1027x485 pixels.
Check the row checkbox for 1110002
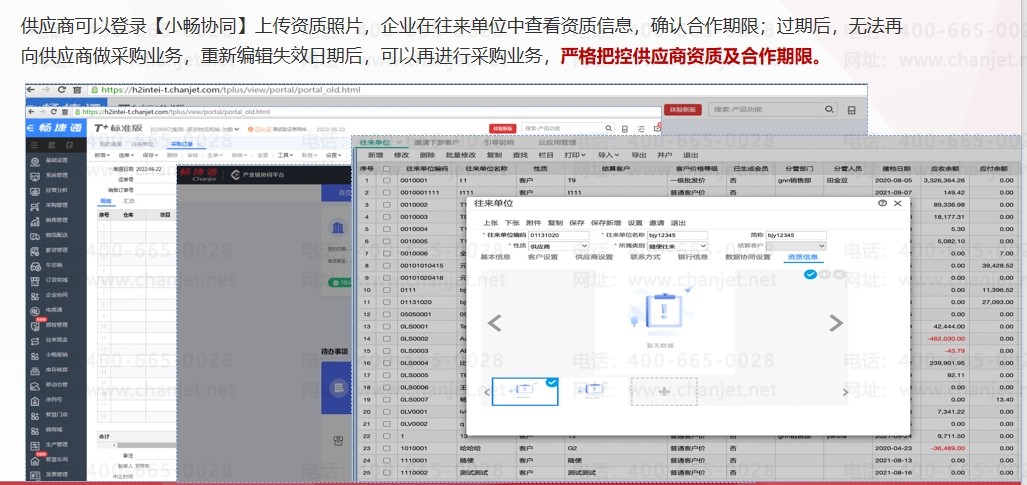pyautogui.click(x=387, y=472)
